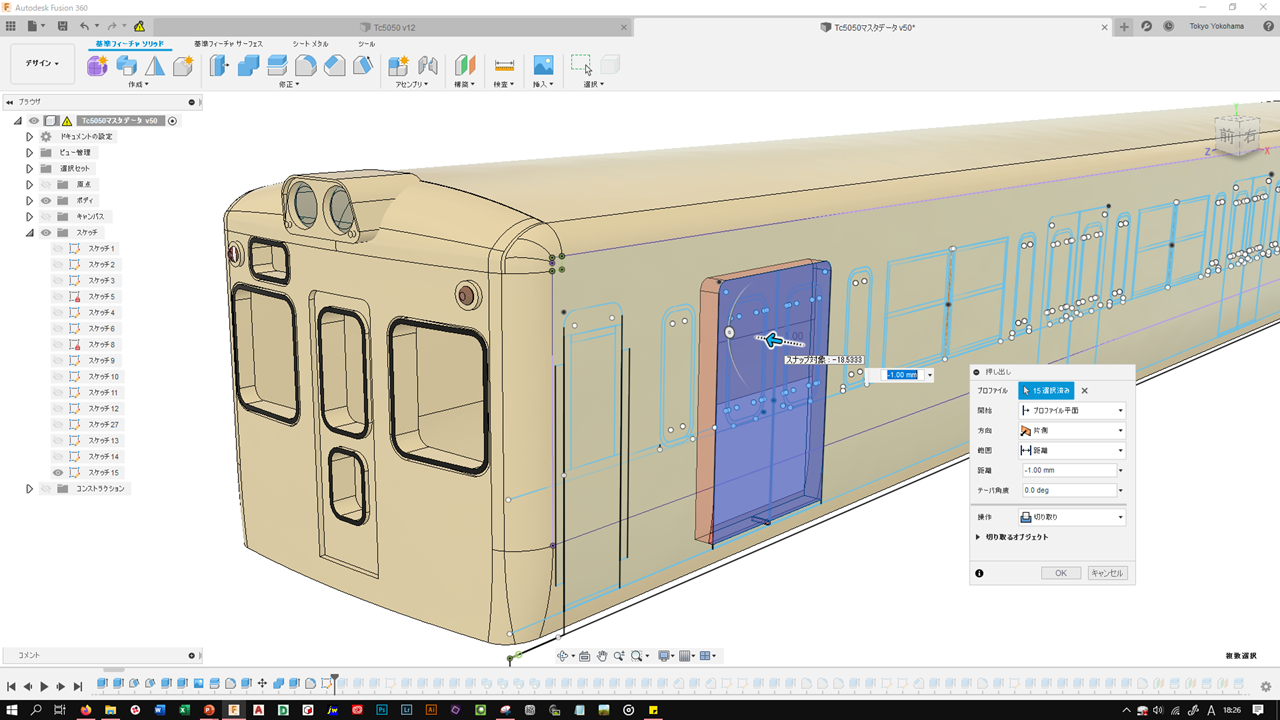Show the 原点 folder via its eye icon
Image resolution: width=1280 pixels, height=720 pixels.
(46, 184)
